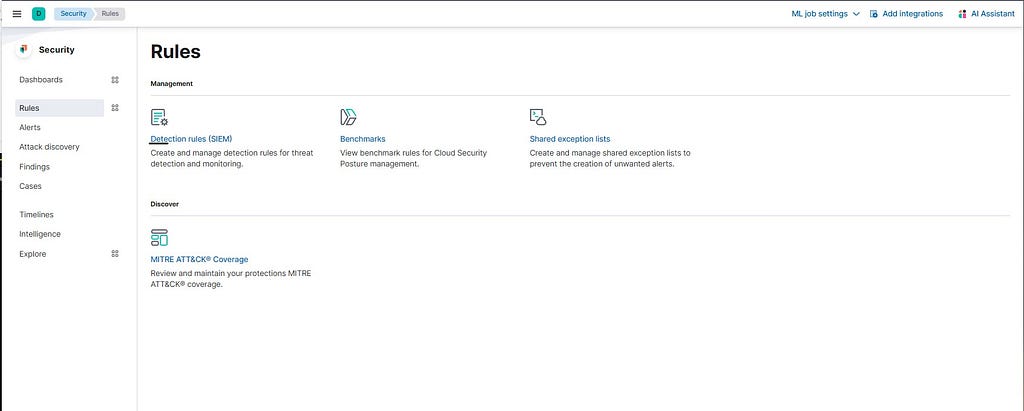Viewport: 1024px width, 411px height.
Task: Open the AI Assistant
Action: coord(986,14)
